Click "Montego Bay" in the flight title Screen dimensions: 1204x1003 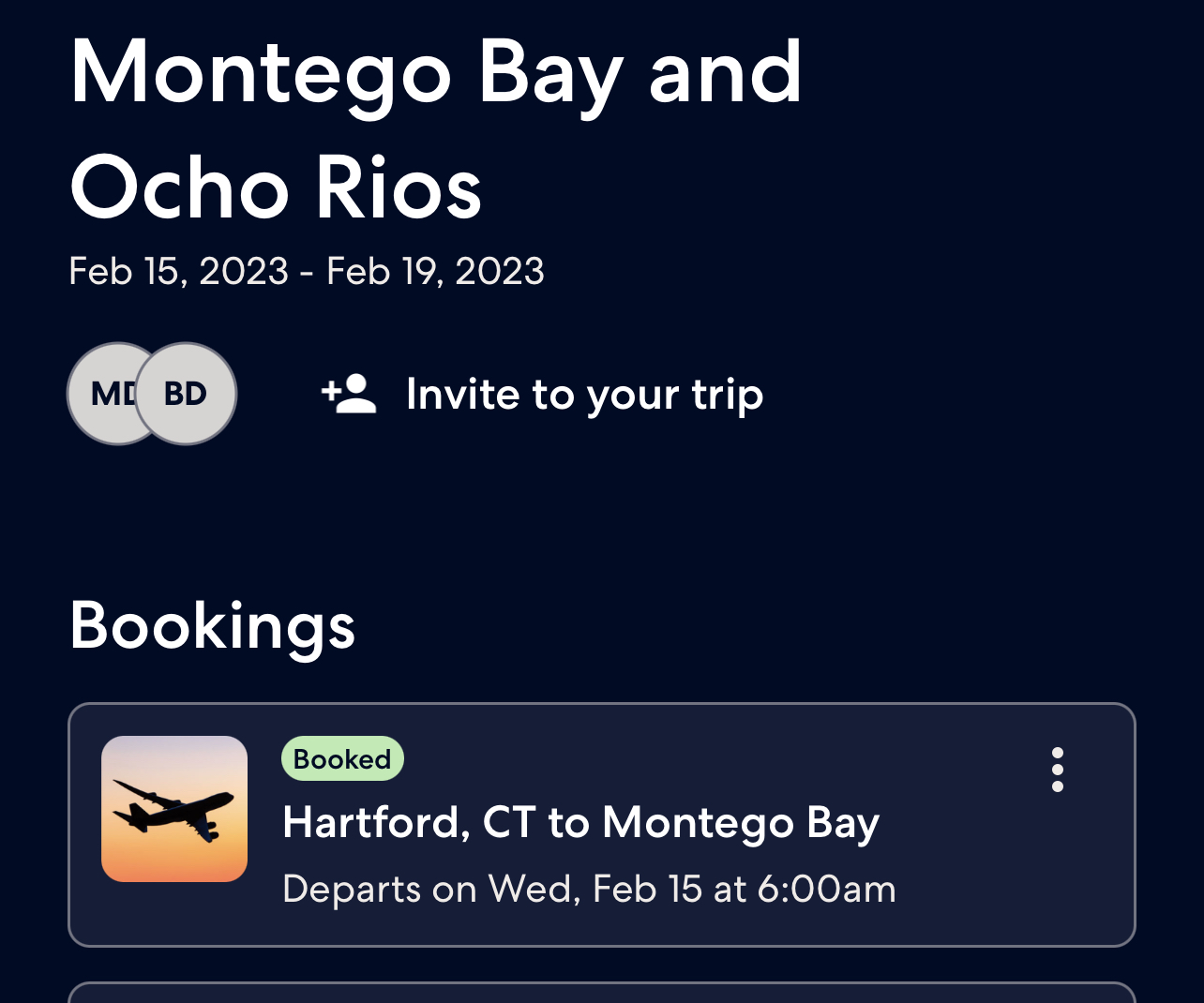pos(741,823)
